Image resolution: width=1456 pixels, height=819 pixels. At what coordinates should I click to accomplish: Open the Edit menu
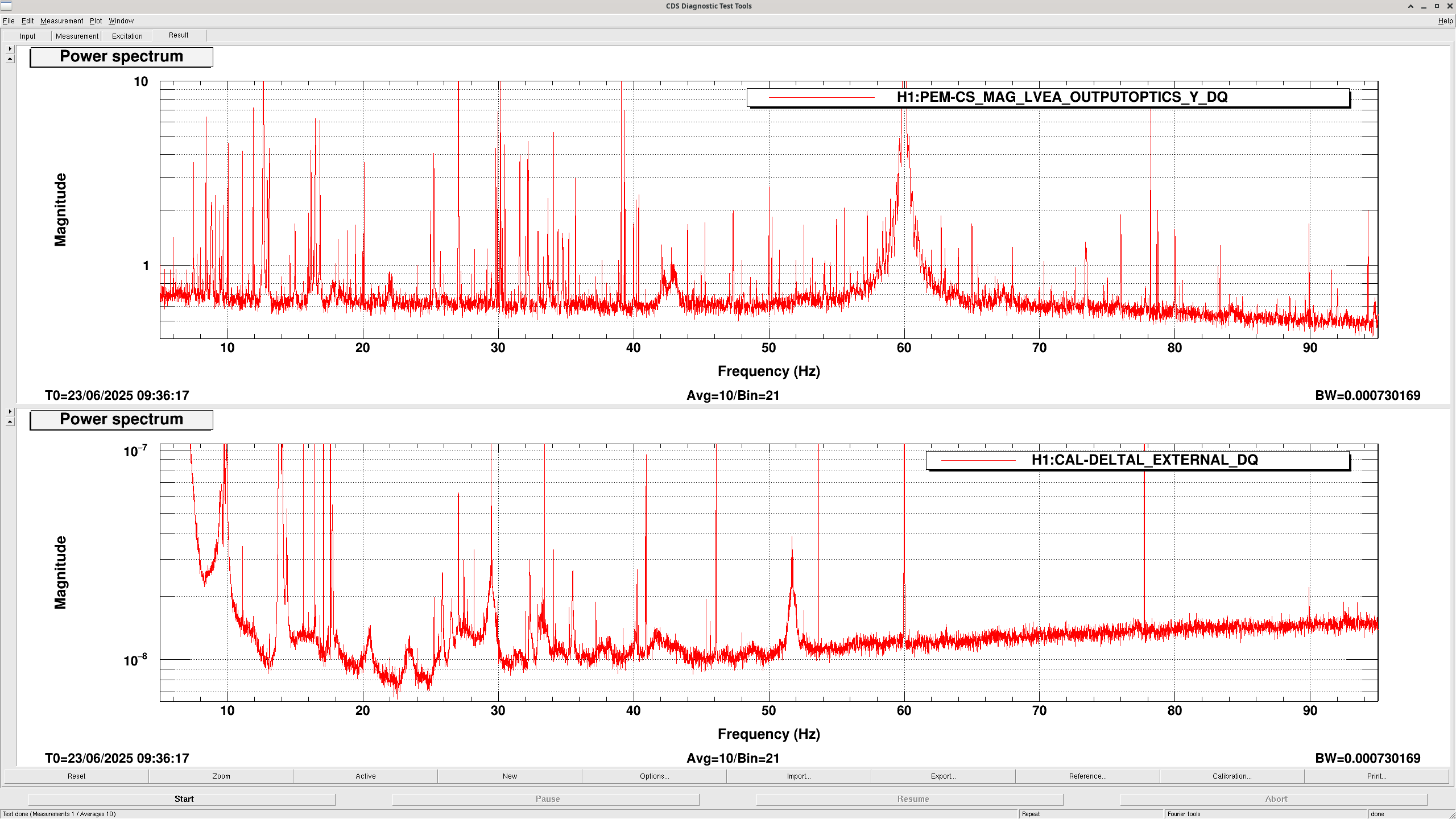[x=27, y=21]
